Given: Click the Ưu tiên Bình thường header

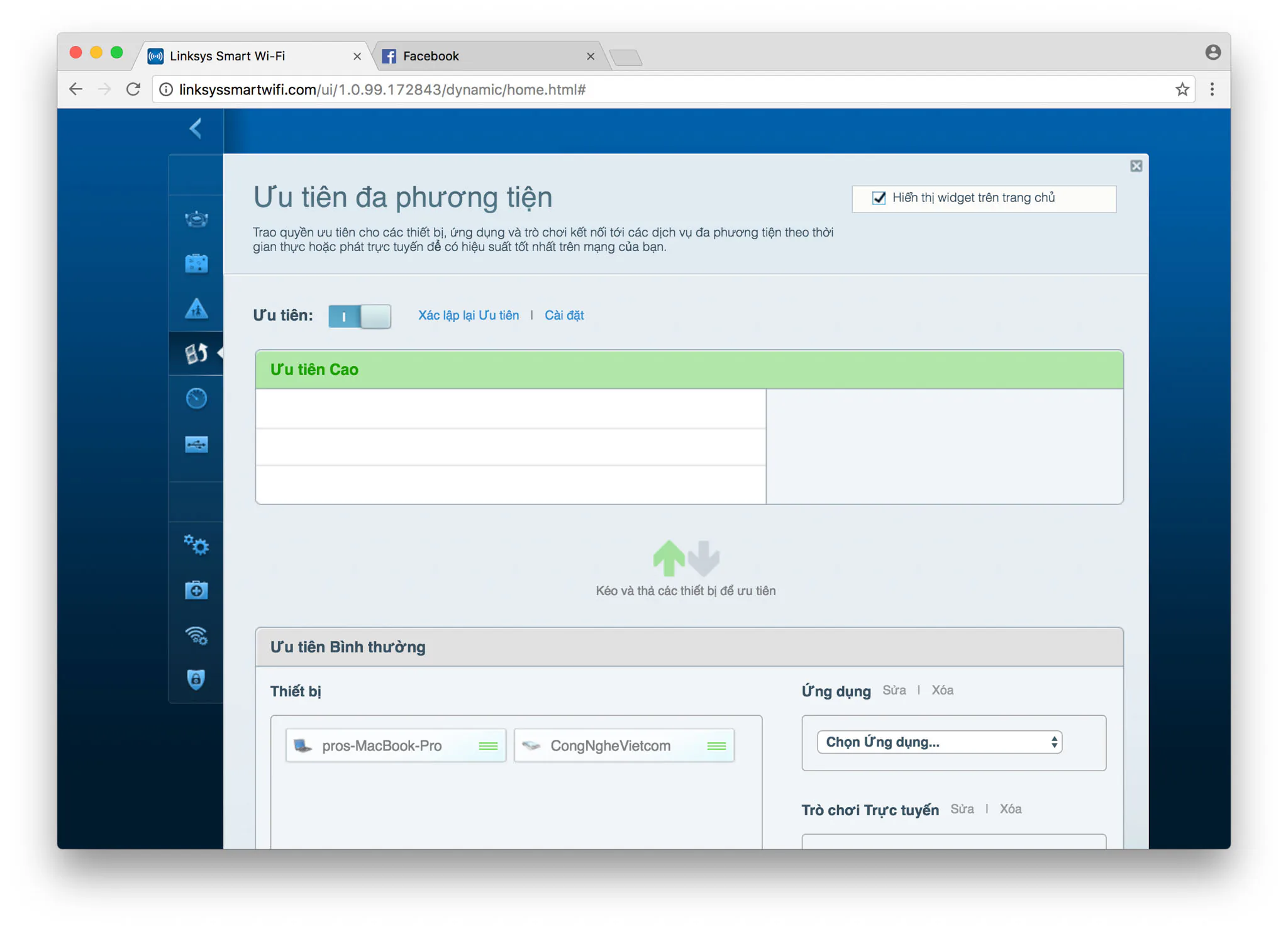Looking at the screenshot, I should click(x=689, y=647).
